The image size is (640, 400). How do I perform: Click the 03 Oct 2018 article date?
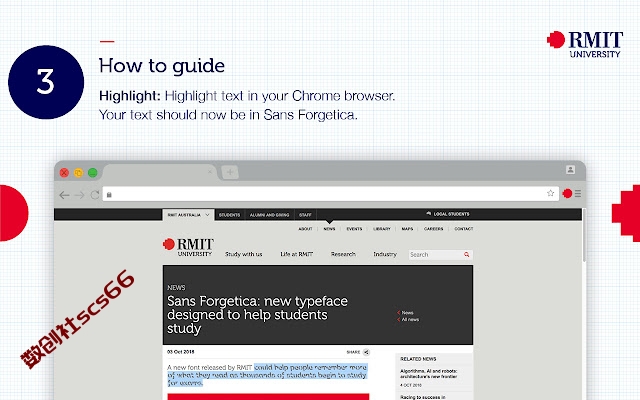[181, 351]
